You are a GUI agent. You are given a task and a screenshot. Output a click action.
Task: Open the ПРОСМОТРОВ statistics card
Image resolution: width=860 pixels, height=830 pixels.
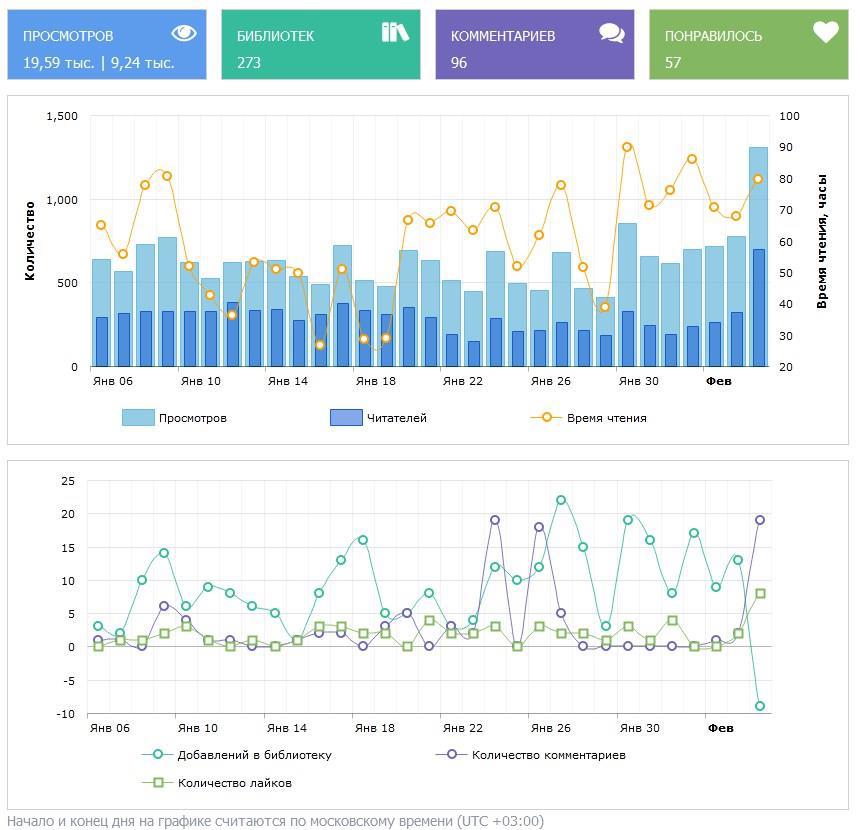[x=107, y=45]
